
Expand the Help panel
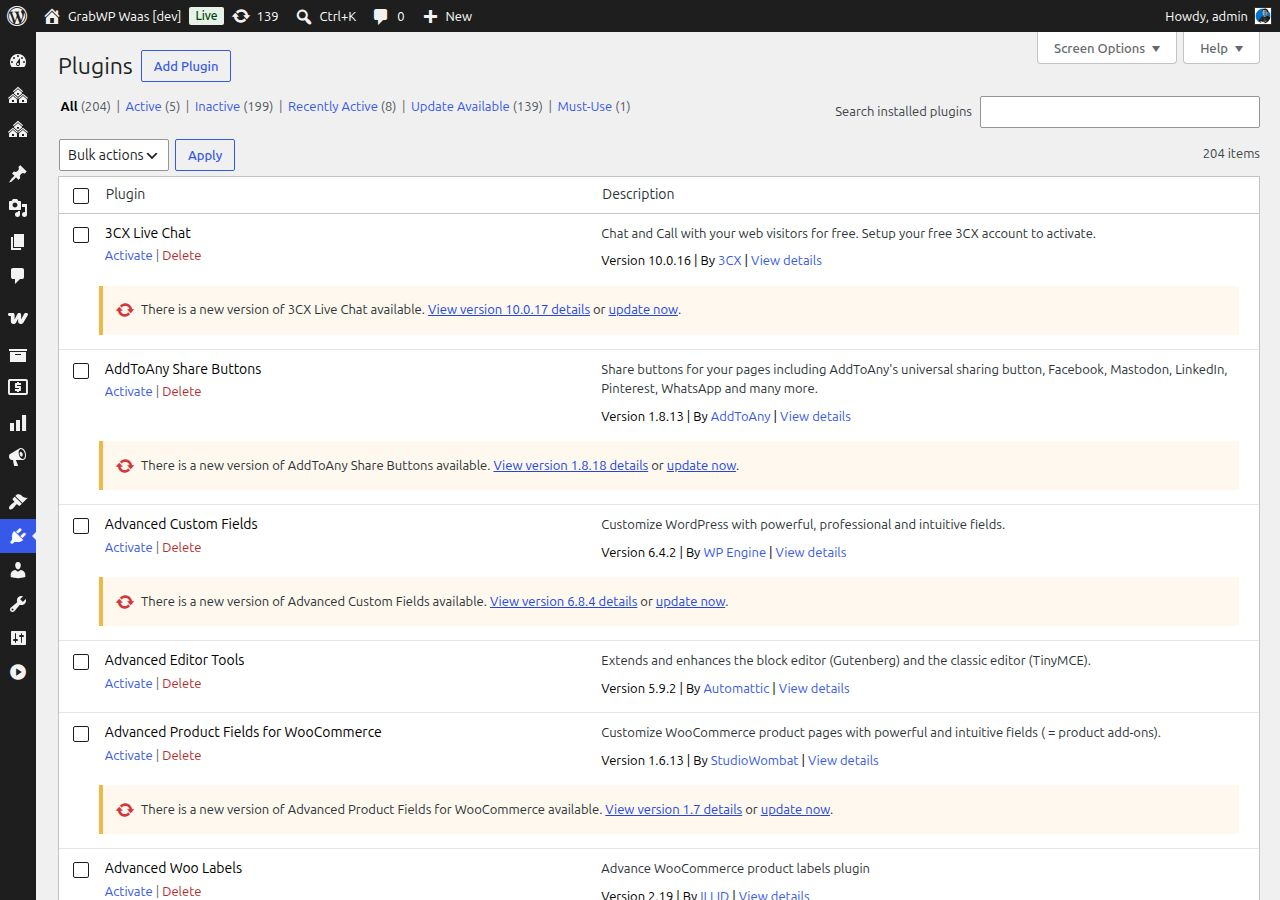1221,48
